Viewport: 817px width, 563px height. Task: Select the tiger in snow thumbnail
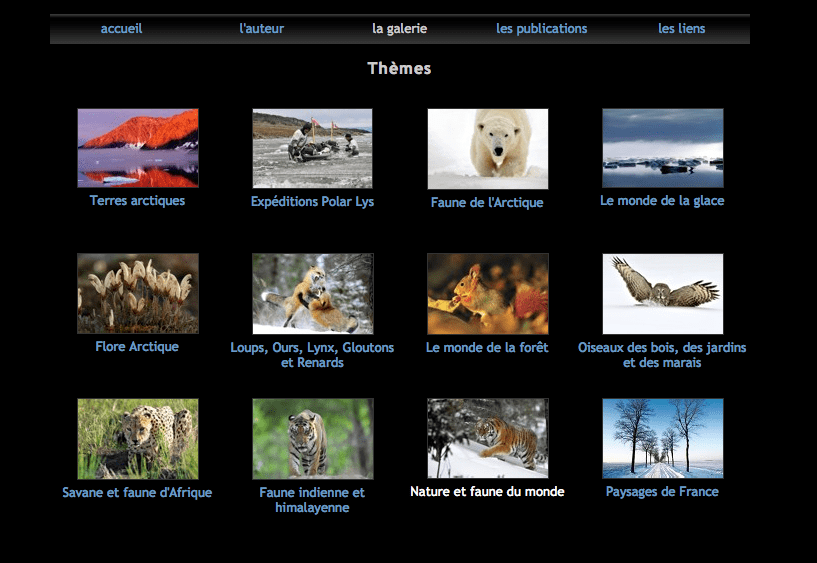pos(487,439)
